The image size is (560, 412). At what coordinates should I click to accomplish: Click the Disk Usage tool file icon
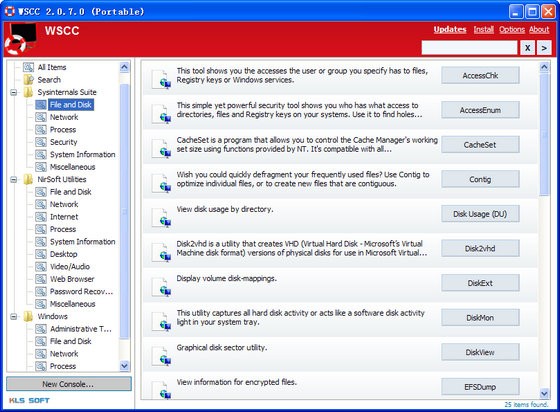pyautogui.click(x=161, y=217)
